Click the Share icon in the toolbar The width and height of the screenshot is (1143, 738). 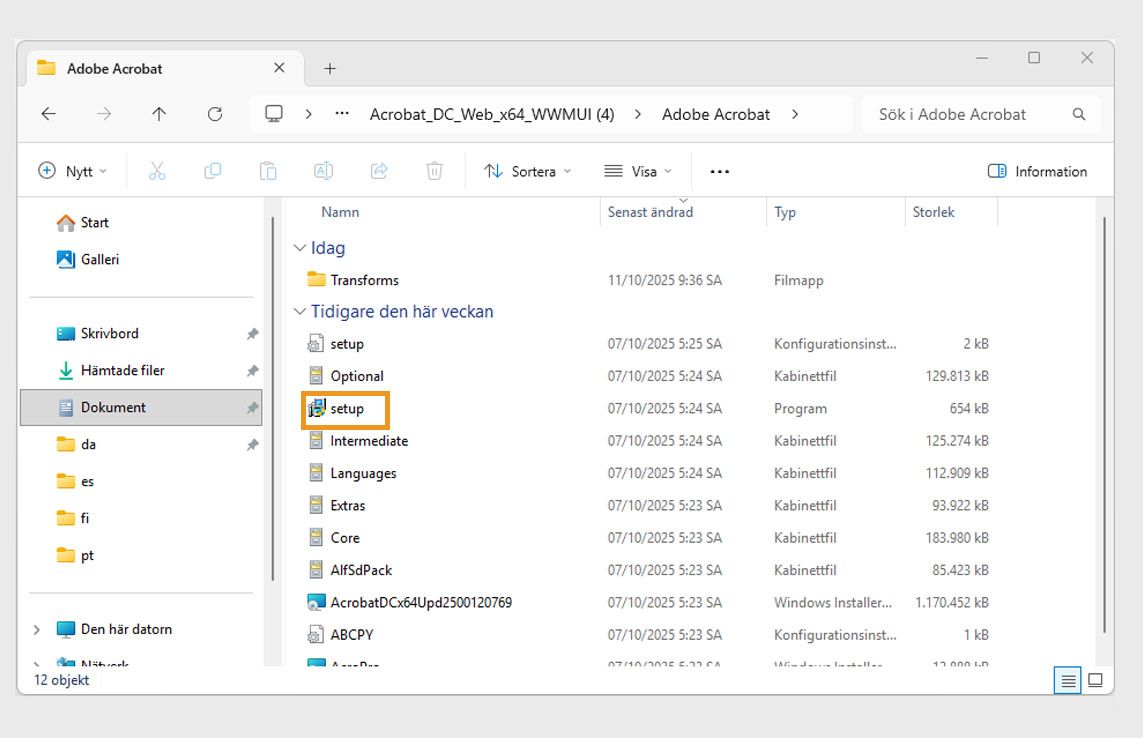point(379,170)
